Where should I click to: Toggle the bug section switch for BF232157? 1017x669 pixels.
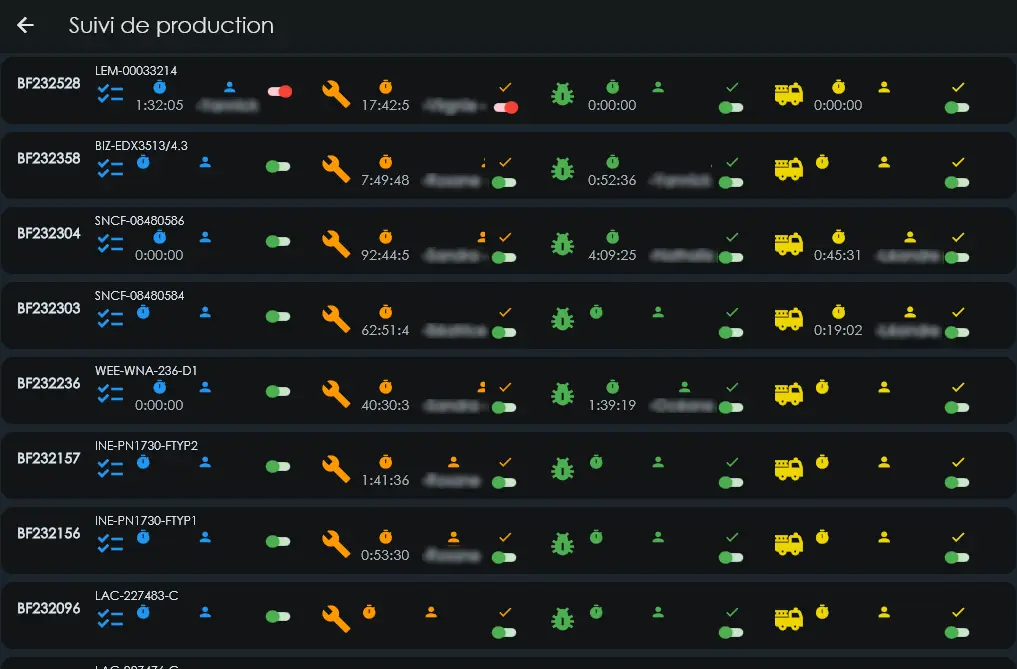tap(731, 482)
